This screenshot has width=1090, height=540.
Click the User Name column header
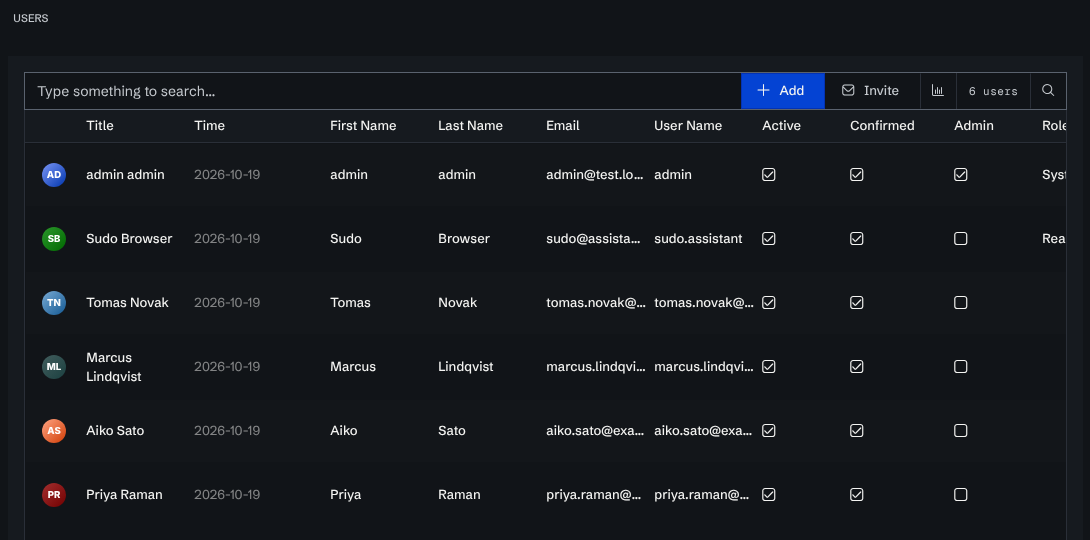(688, 126)
